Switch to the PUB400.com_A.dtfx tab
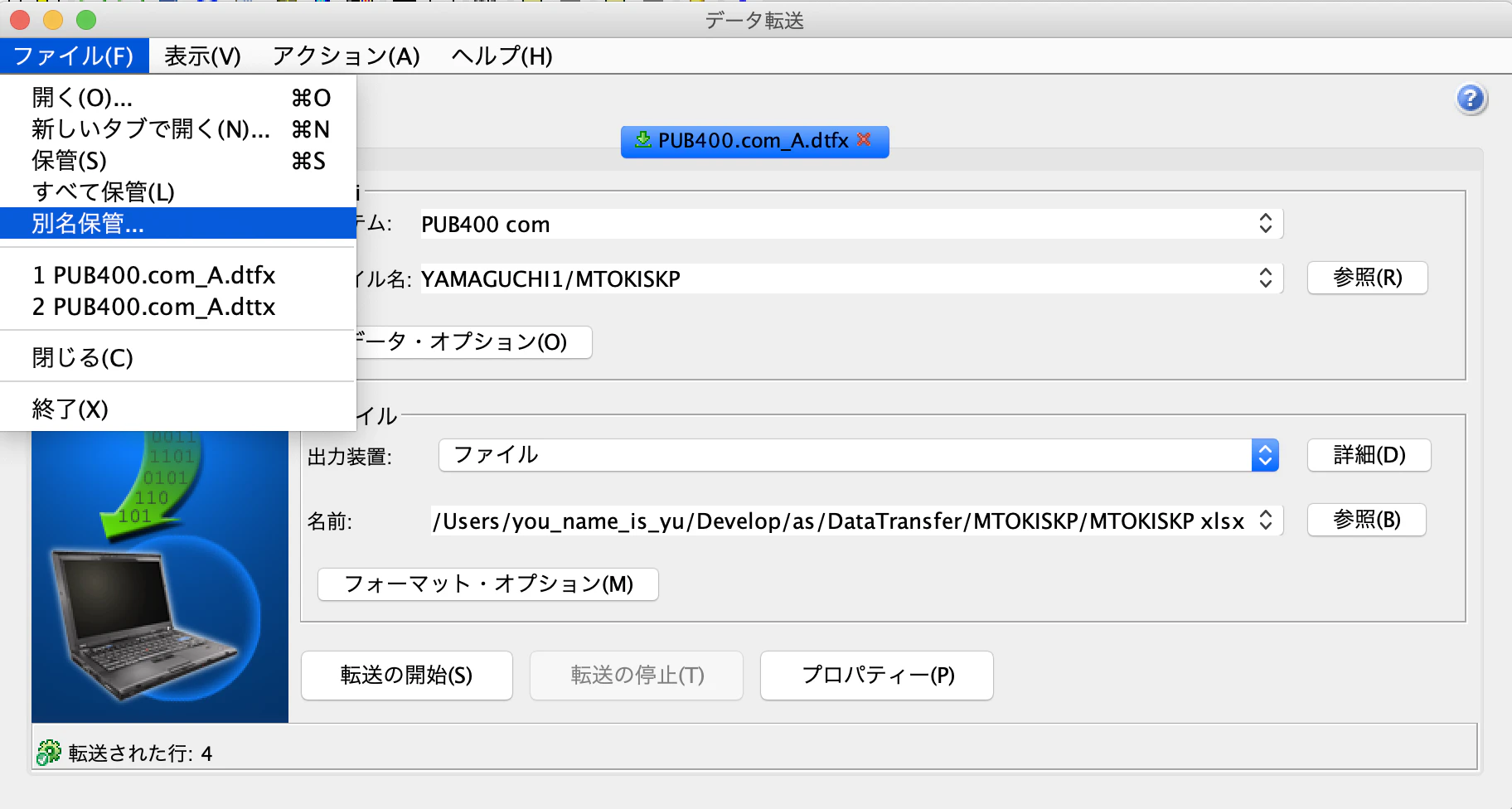 click(x=754, y=141)
